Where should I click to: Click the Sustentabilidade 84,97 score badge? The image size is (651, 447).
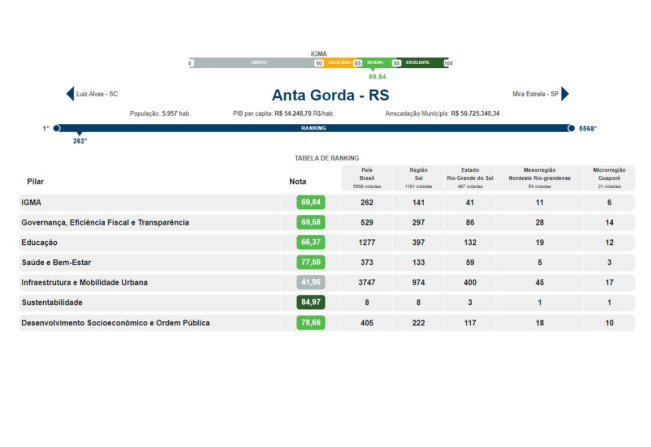coord(311,302)
